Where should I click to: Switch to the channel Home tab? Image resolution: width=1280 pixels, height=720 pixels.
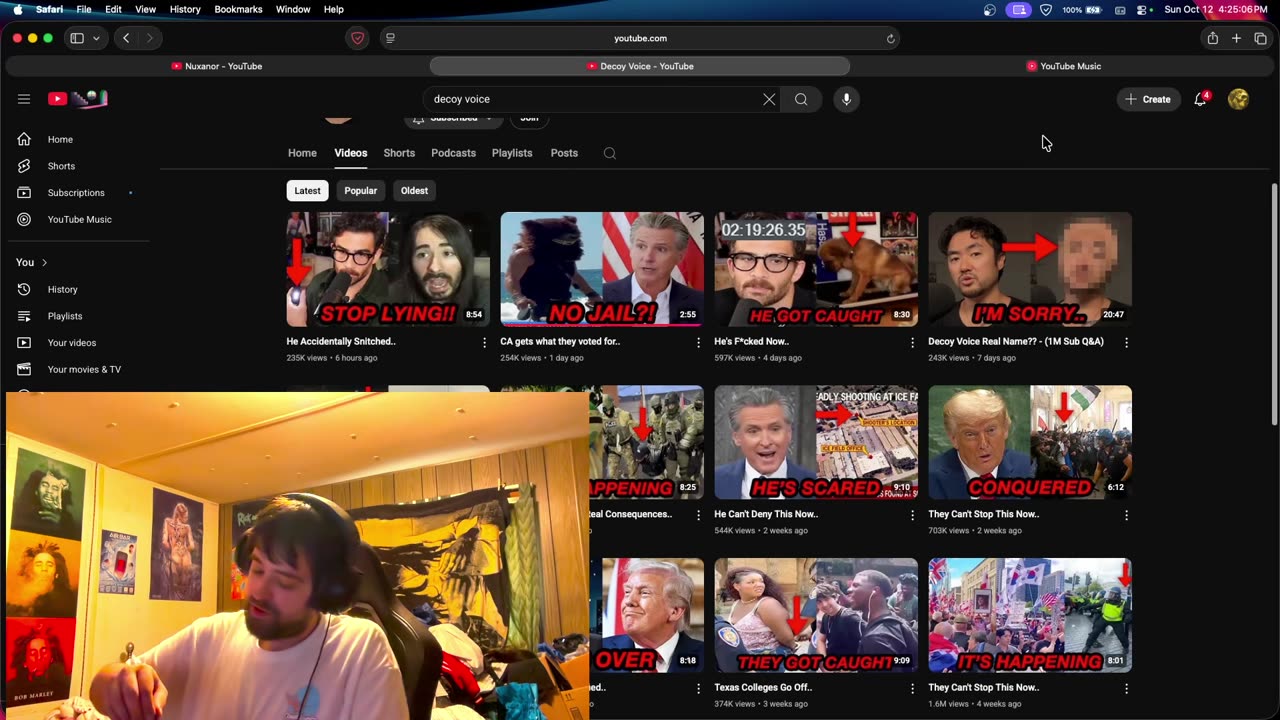[302, 153]
